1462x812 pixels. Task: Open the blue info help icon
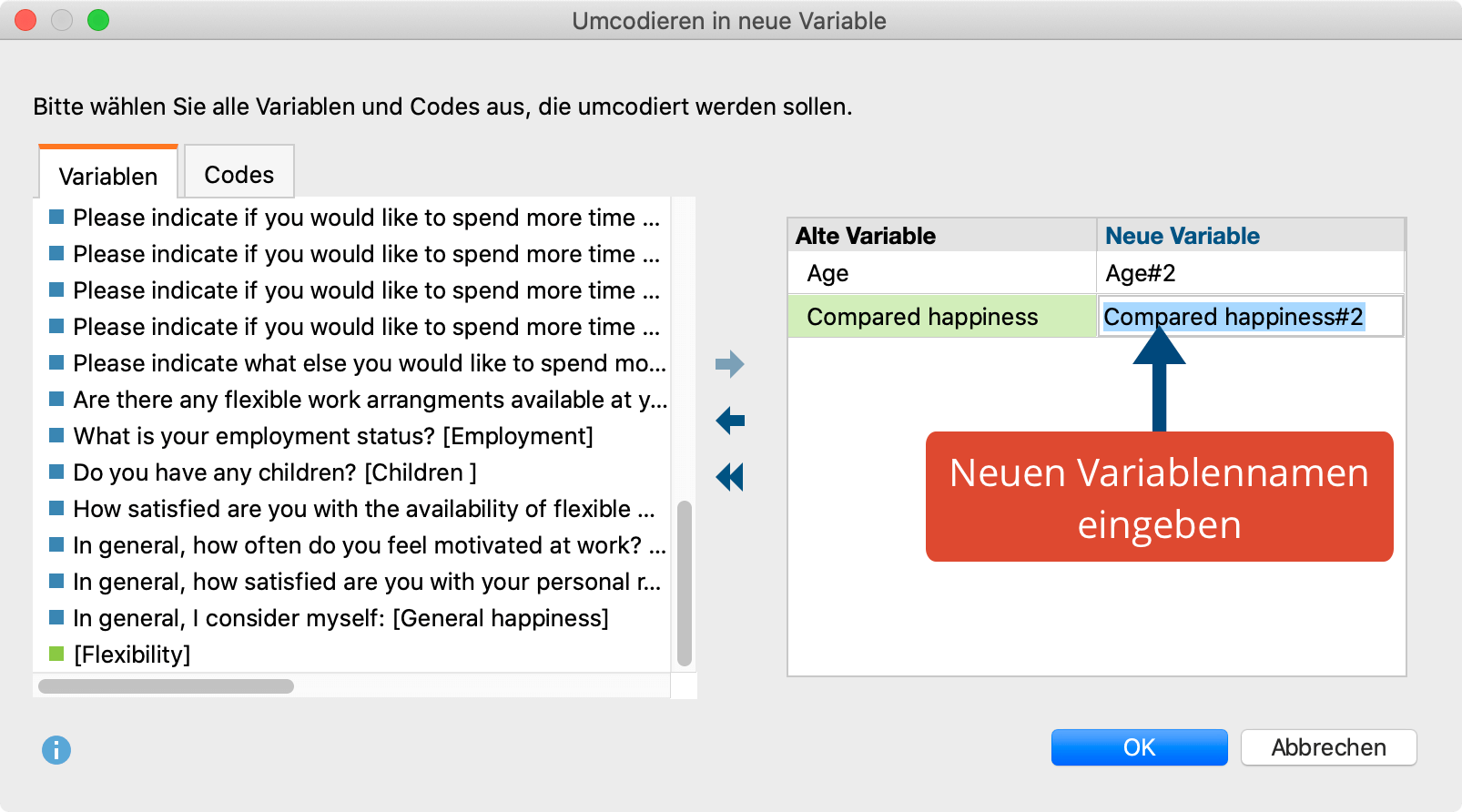(x=56, y=750)
